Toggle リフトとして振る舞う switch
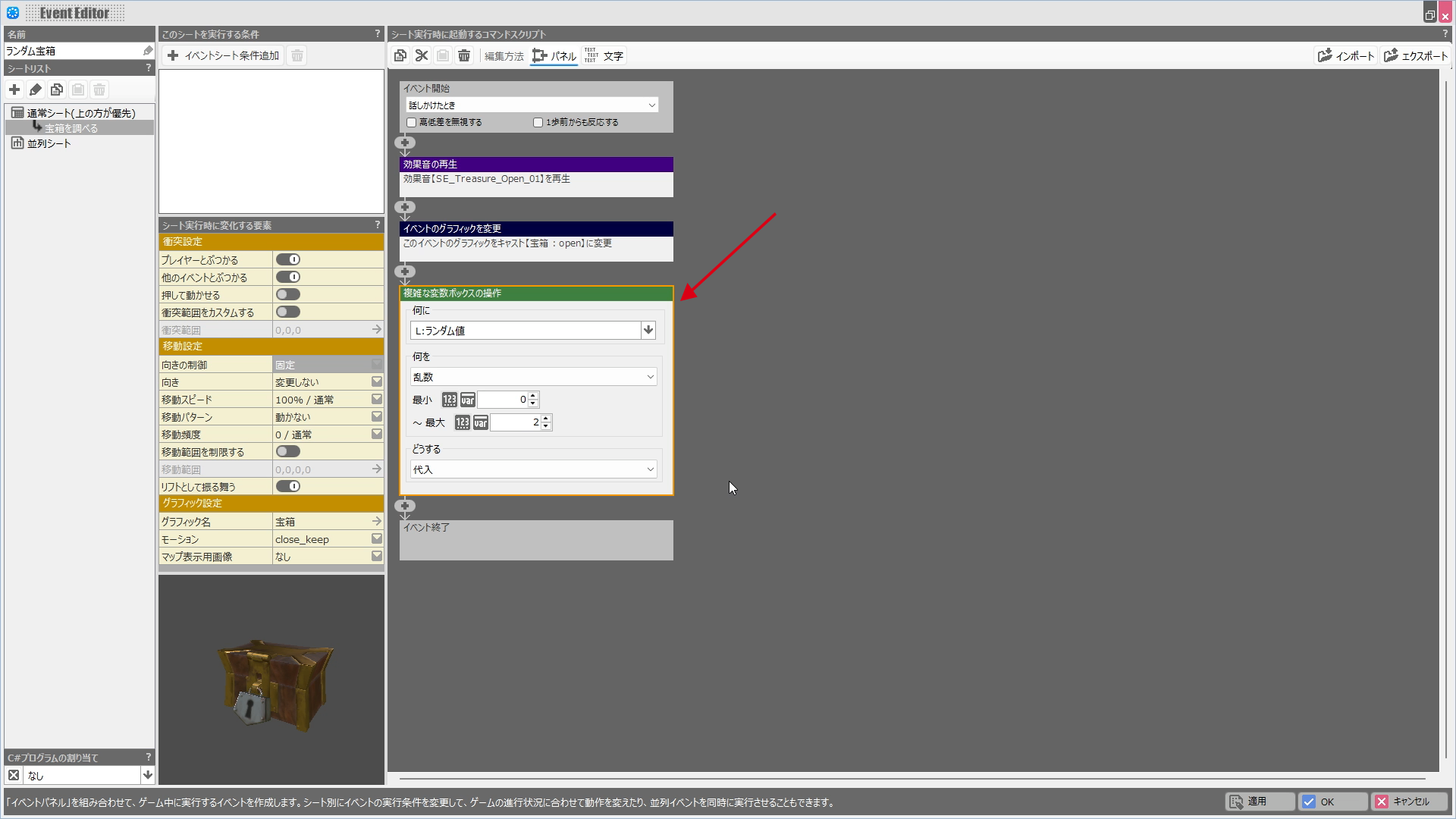The width and height of the screenshot is (1456, 819). click(x=288, y=486)
